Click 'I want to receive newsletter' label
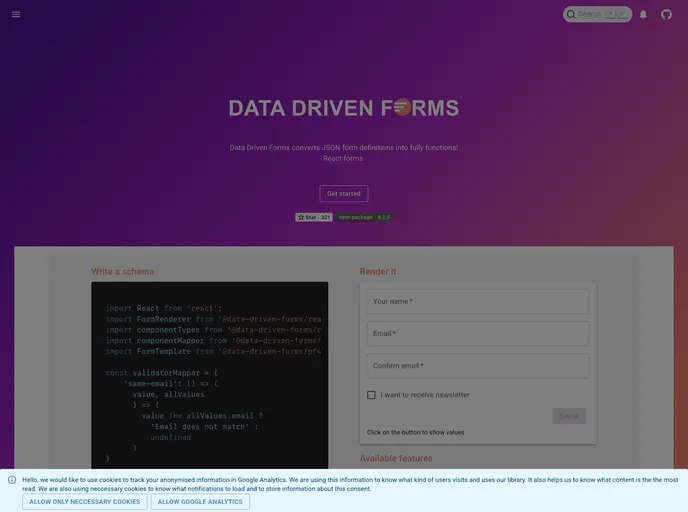Screen dimensions: 688x512 tap(425, 395)
